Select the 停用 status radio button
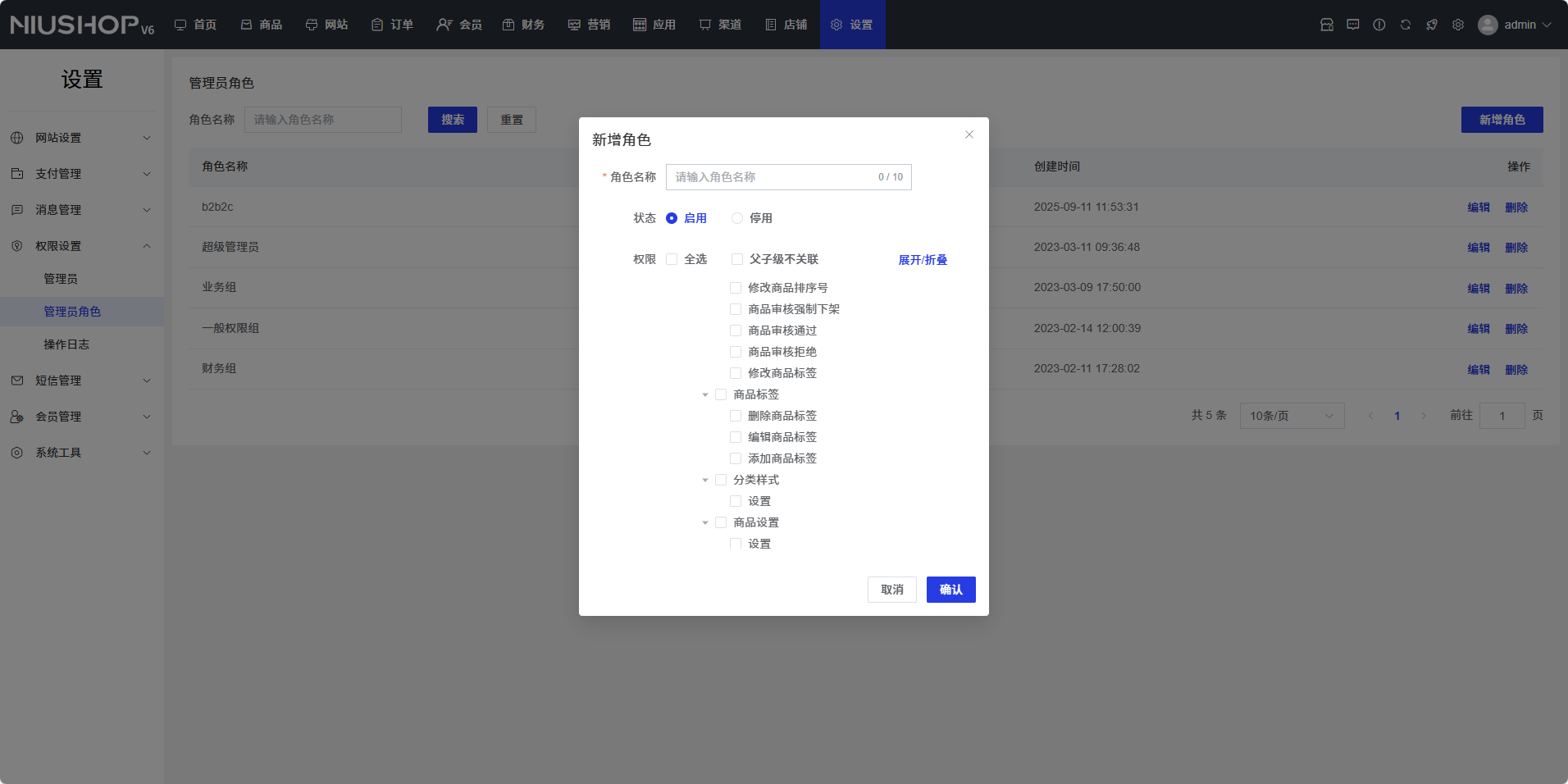 [x=737, y=218]
